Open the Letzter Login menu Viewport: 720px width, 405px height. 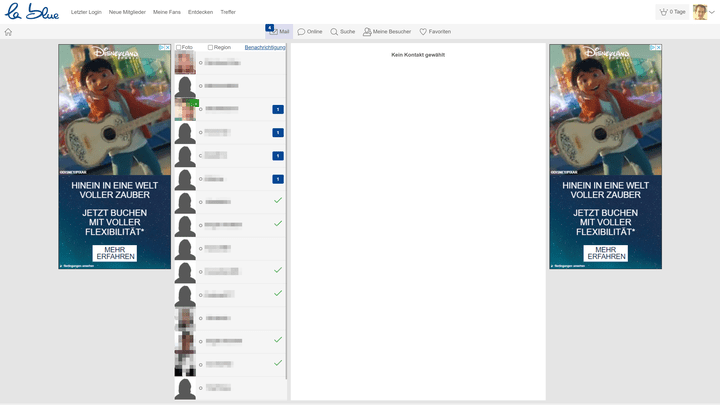(87, 12)
